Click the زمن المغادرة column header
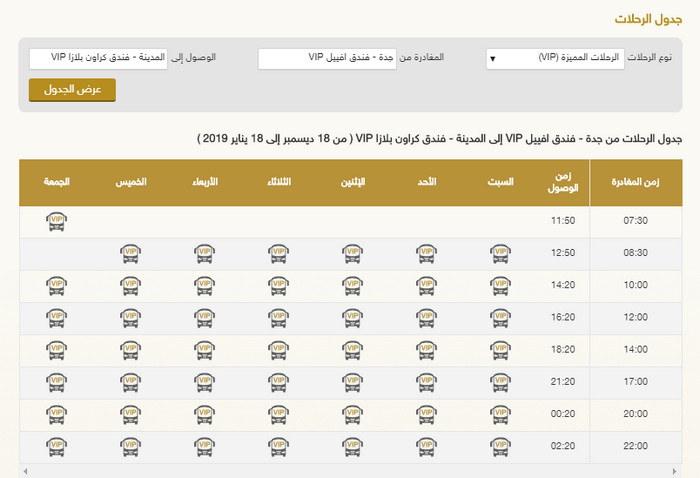The height and width of the screenshot is (478, 700). click(636, 183)
